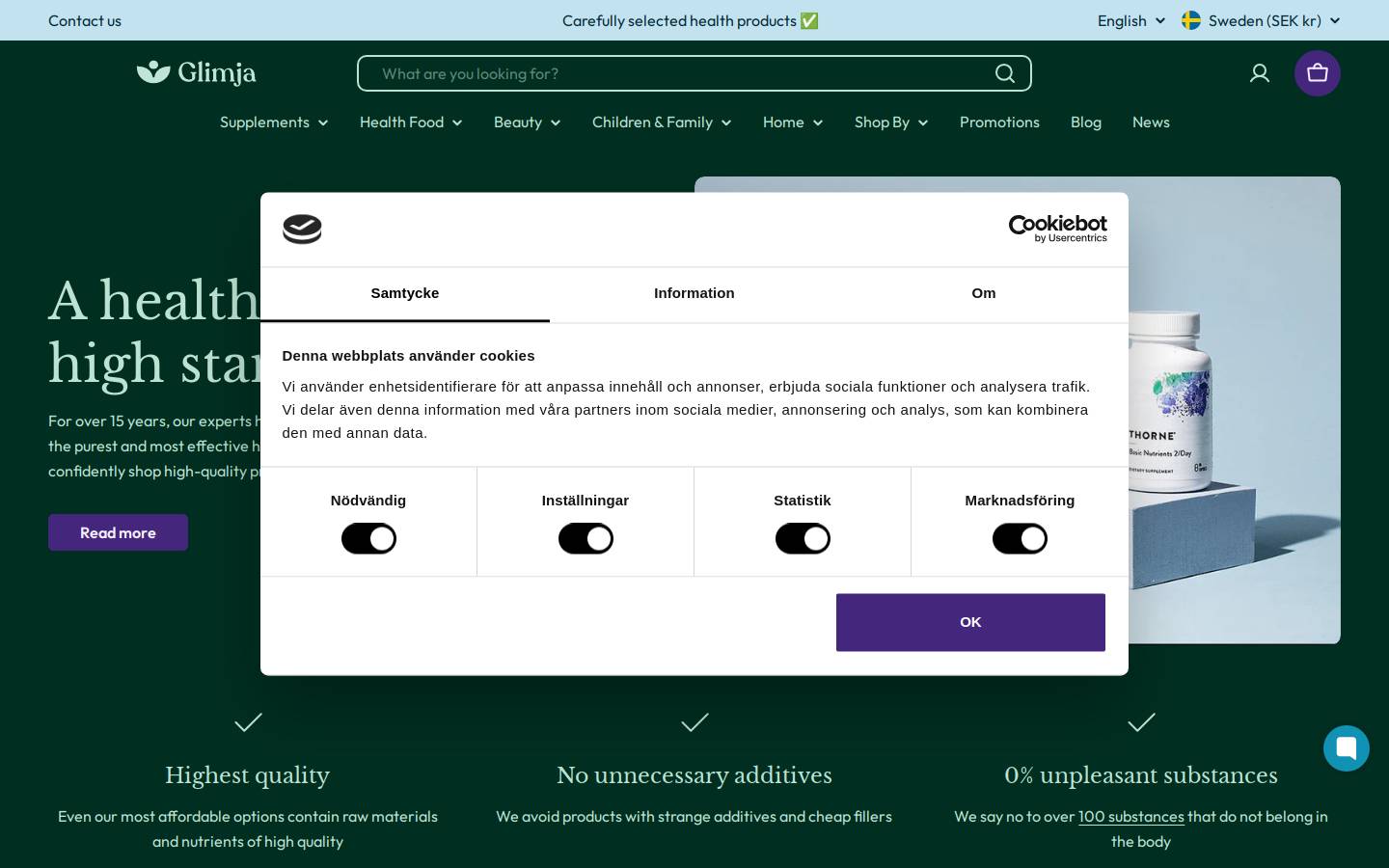The height and width of the screenshot is (868, 1389).
Task: Switch to the Om tab
Action: [984, 294]
